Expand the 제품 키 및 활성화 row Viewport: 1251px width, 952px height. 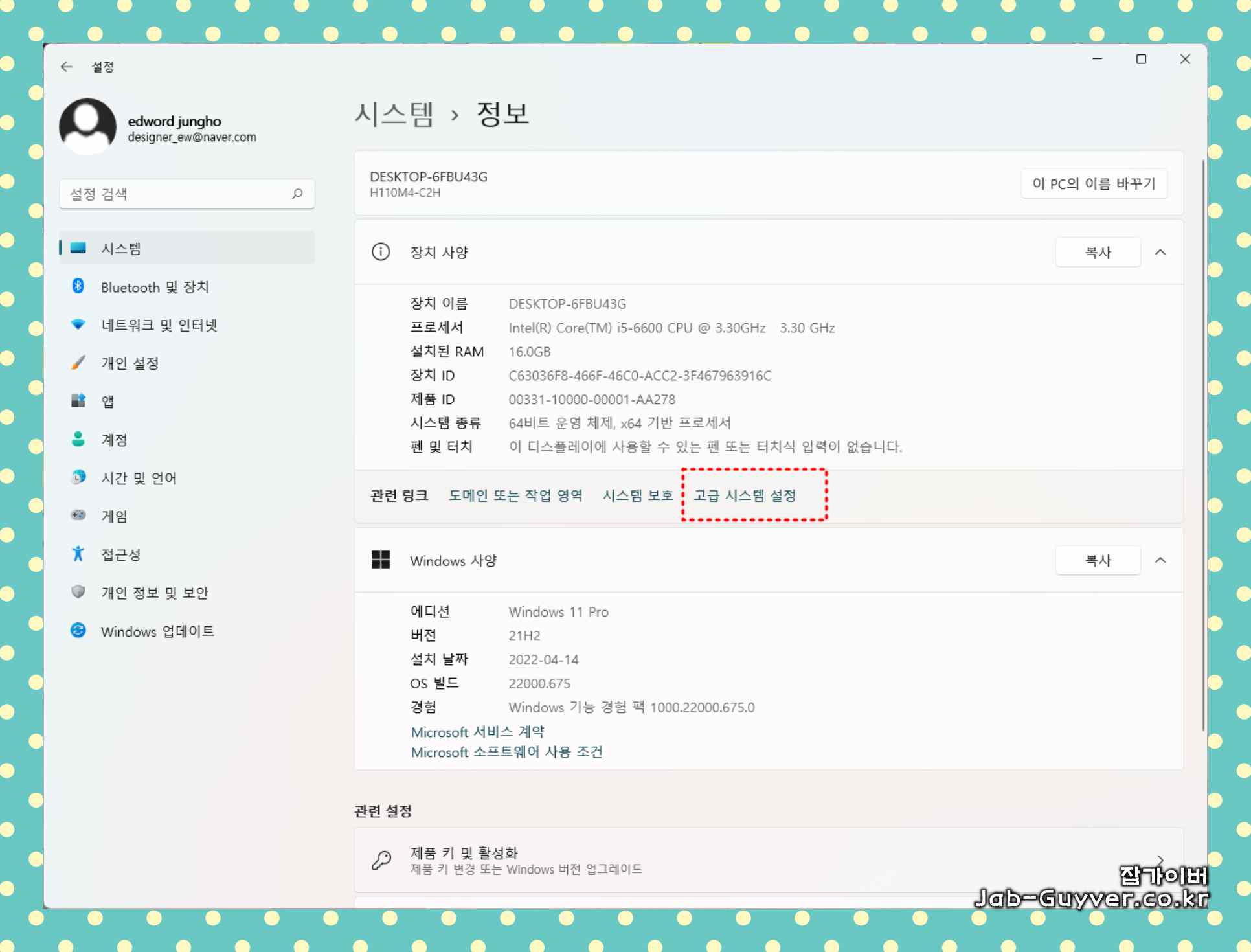coord(1160,860)
